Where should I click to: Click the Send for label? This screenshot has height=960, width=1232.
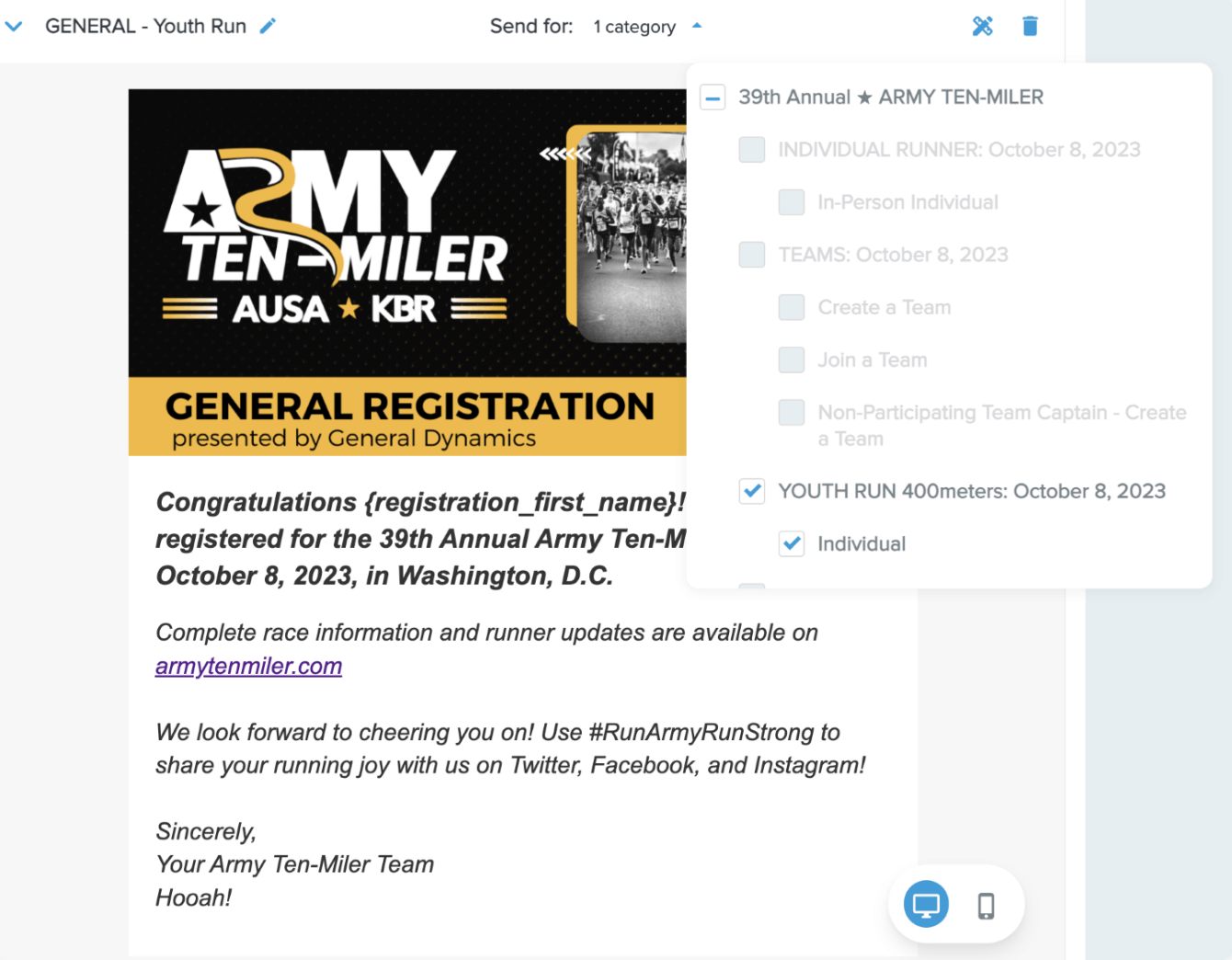click(530, 27)
